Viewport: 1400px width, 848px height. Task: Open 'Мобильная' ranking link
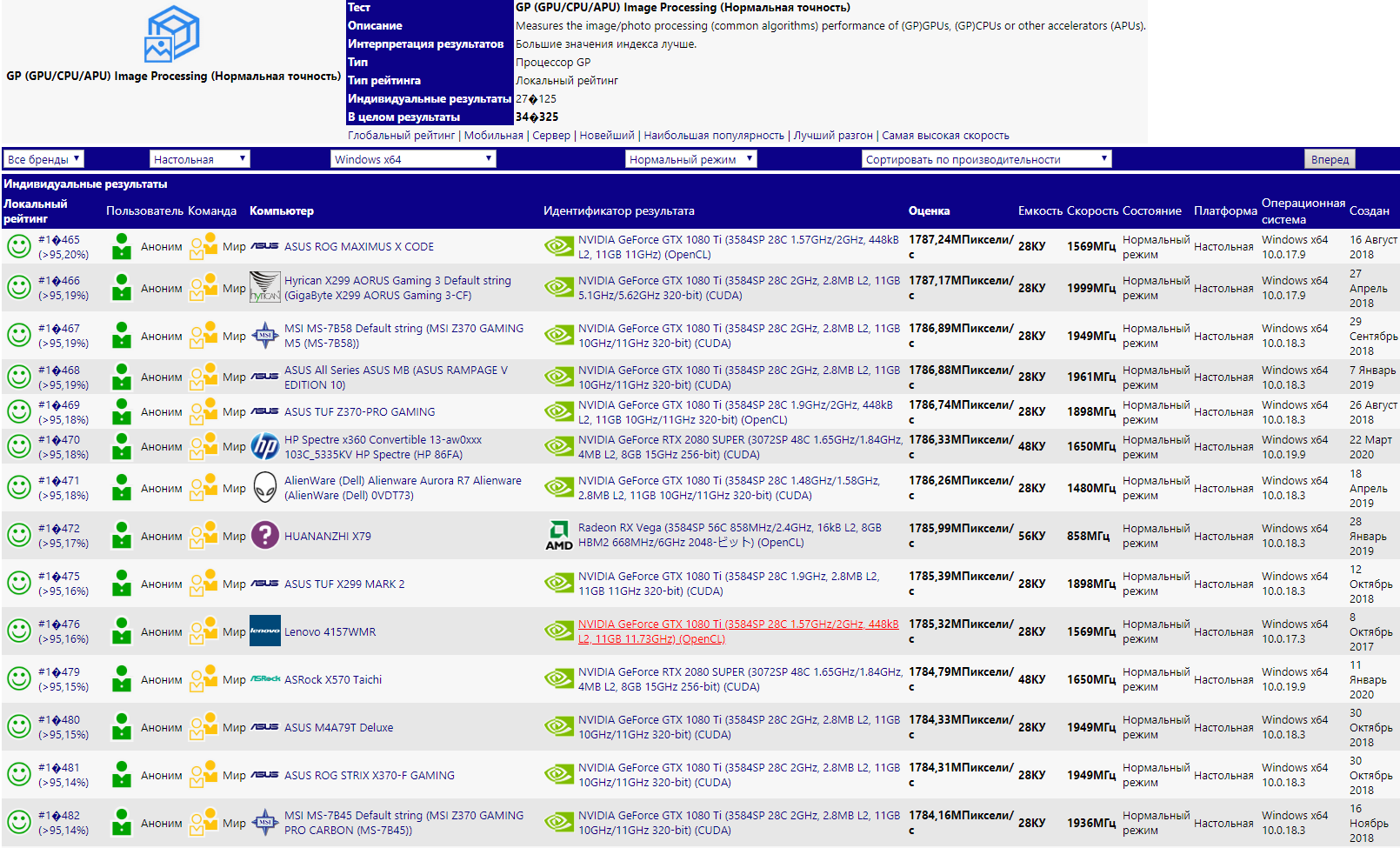(494, 135)
